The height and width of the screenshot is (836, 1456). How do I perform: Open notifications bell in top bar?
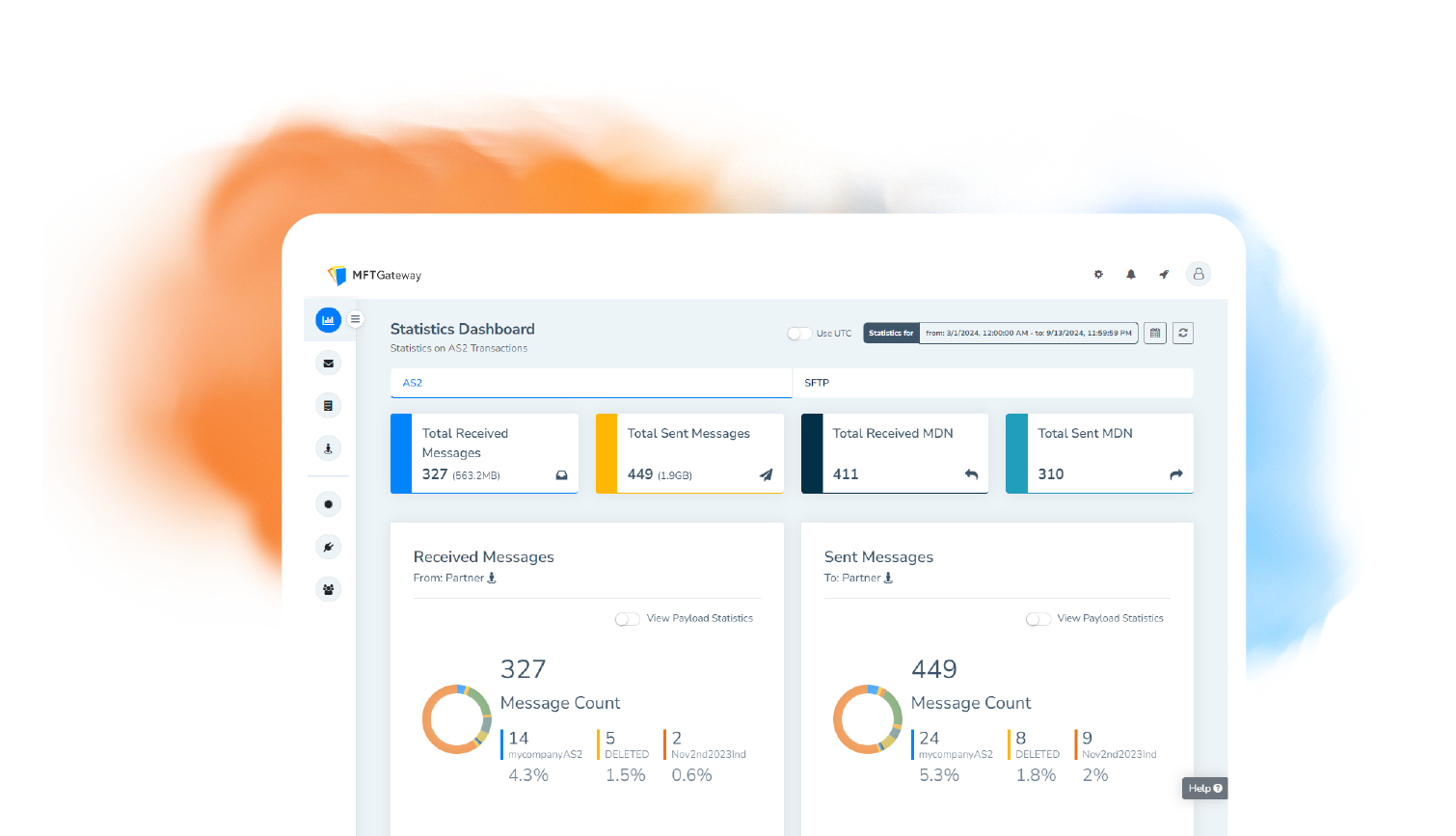1131,275
